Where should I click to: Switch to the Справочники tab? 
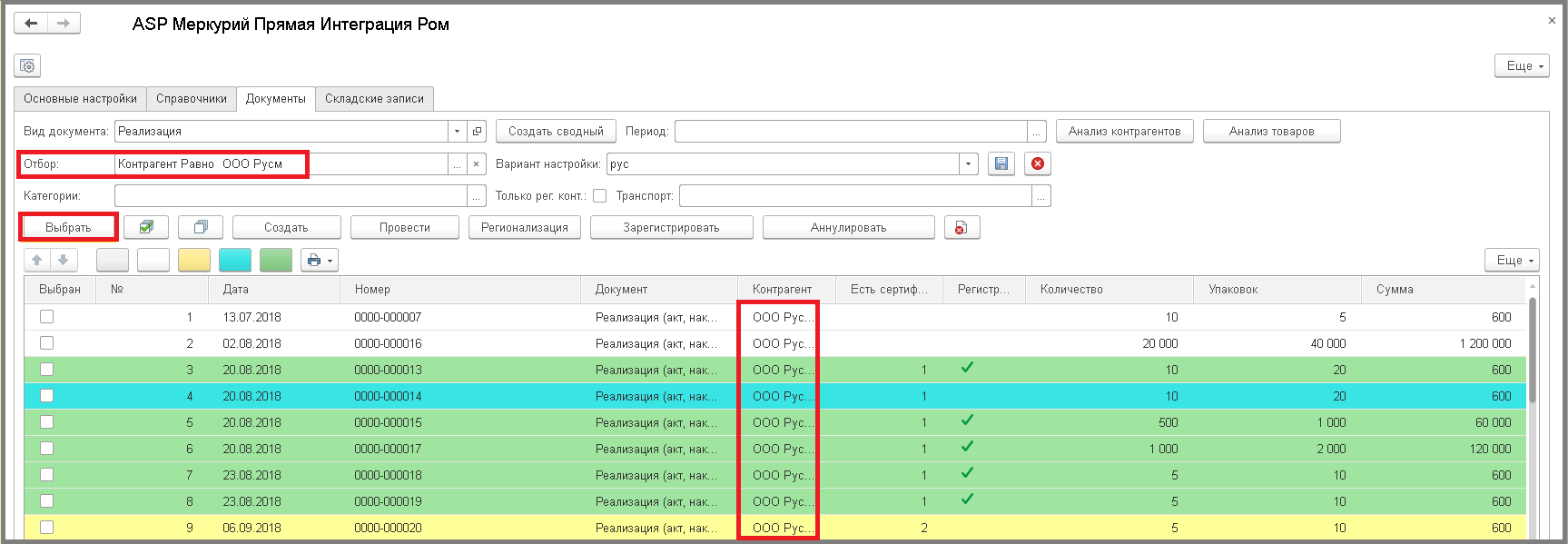tap(192, 99)
